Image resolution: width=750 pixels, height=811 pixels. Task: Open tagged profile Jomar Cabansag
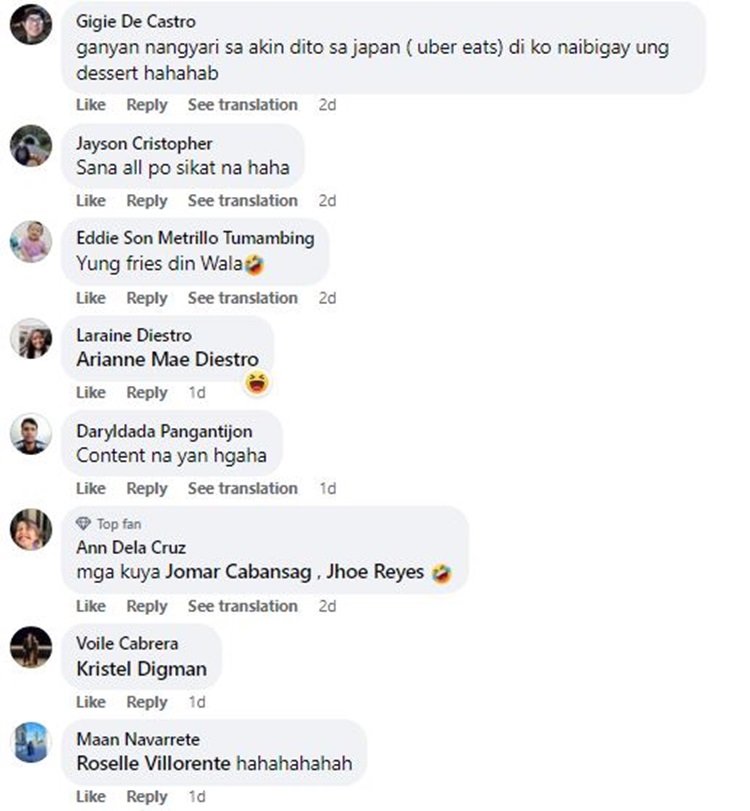238,572
